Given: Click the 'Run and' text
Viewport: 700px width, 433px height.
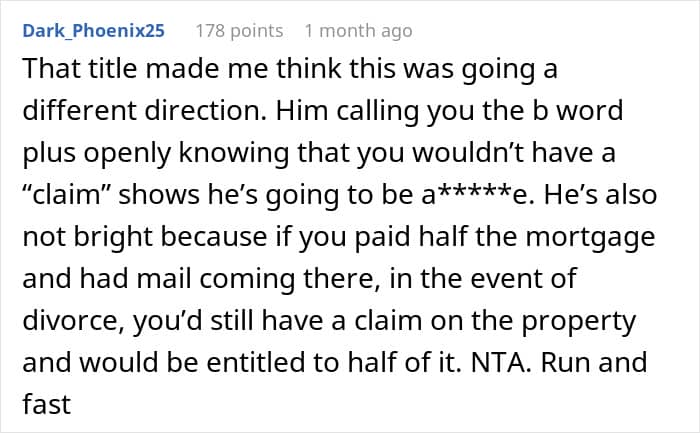Looking at the screenshot, I should tap(594, 362).
